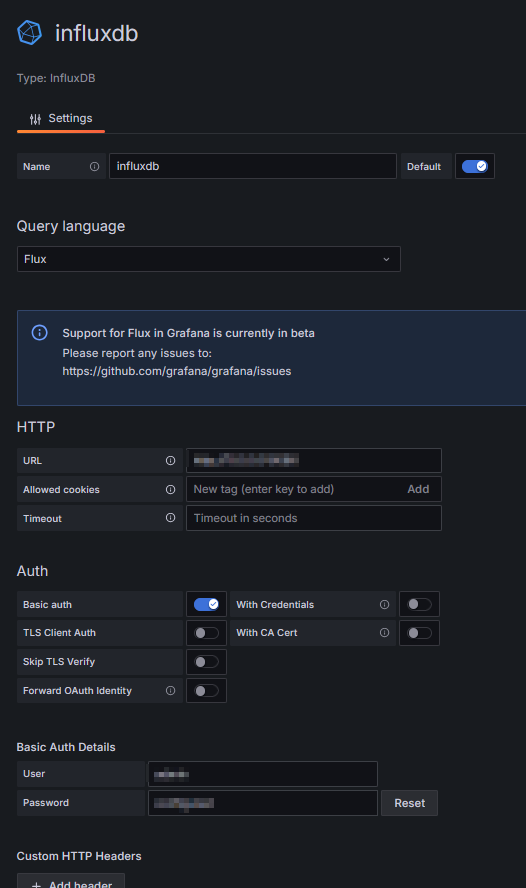This screenshot has height=888, width=526.
Task: Toggle the Default data source switch
Action: (x=474, y=166)
